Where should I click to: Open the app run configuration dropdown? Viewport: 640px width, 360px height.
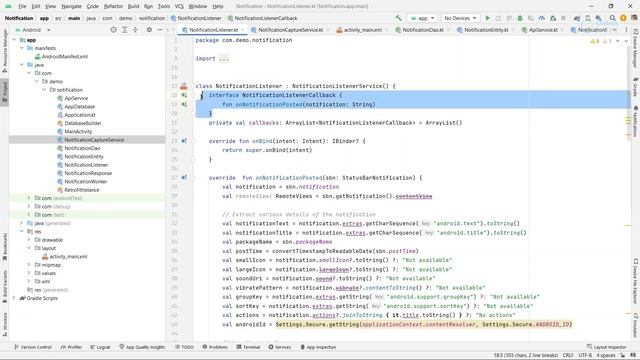422,18
